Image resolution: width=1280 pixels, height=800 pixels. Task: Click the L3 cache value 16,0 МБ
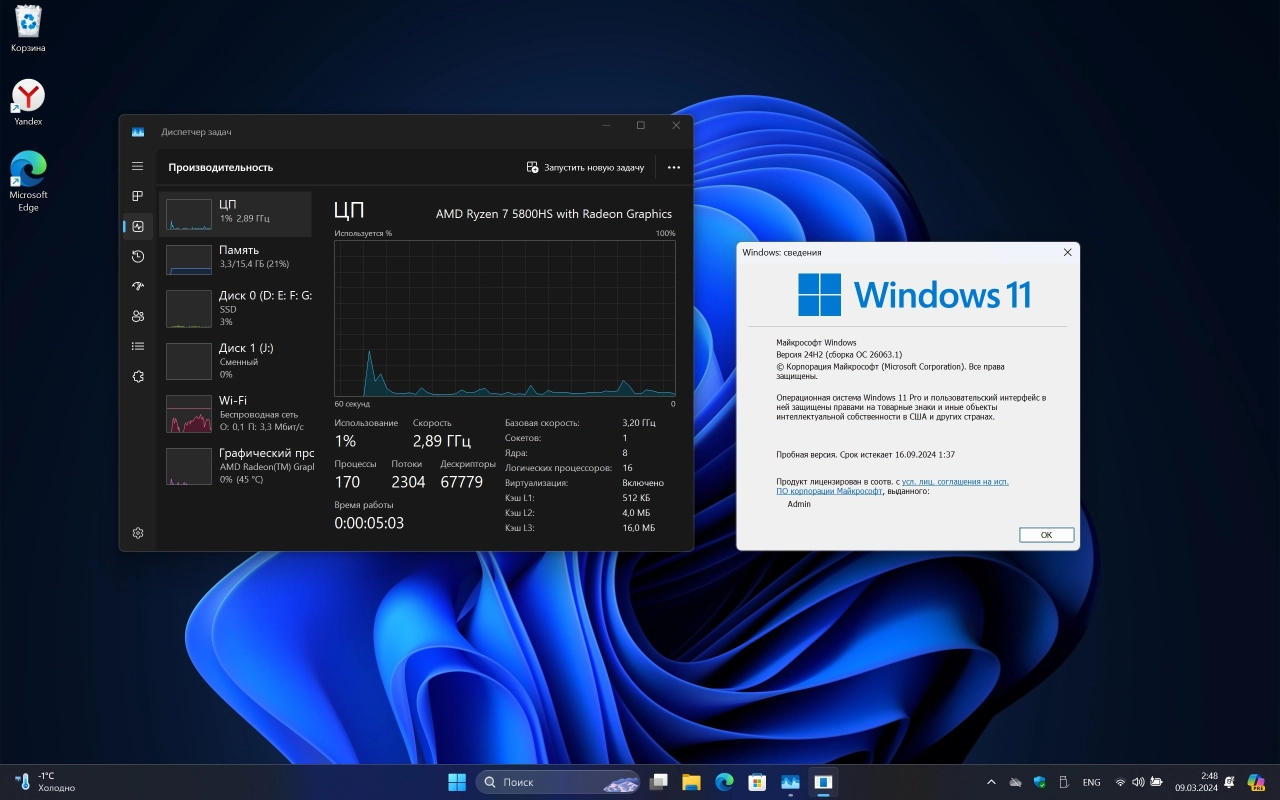pyautogui.click(x=638, y=528)
